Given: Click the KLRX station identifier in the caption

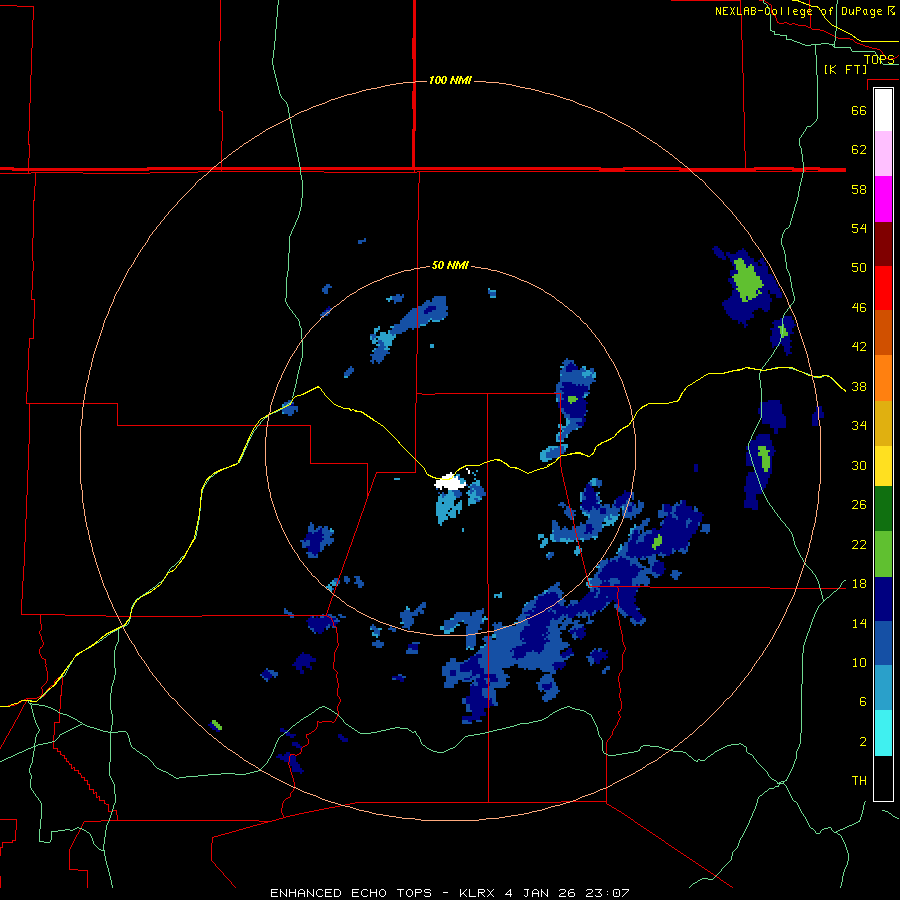Looking at the screenshot, I should coord(476,893).
